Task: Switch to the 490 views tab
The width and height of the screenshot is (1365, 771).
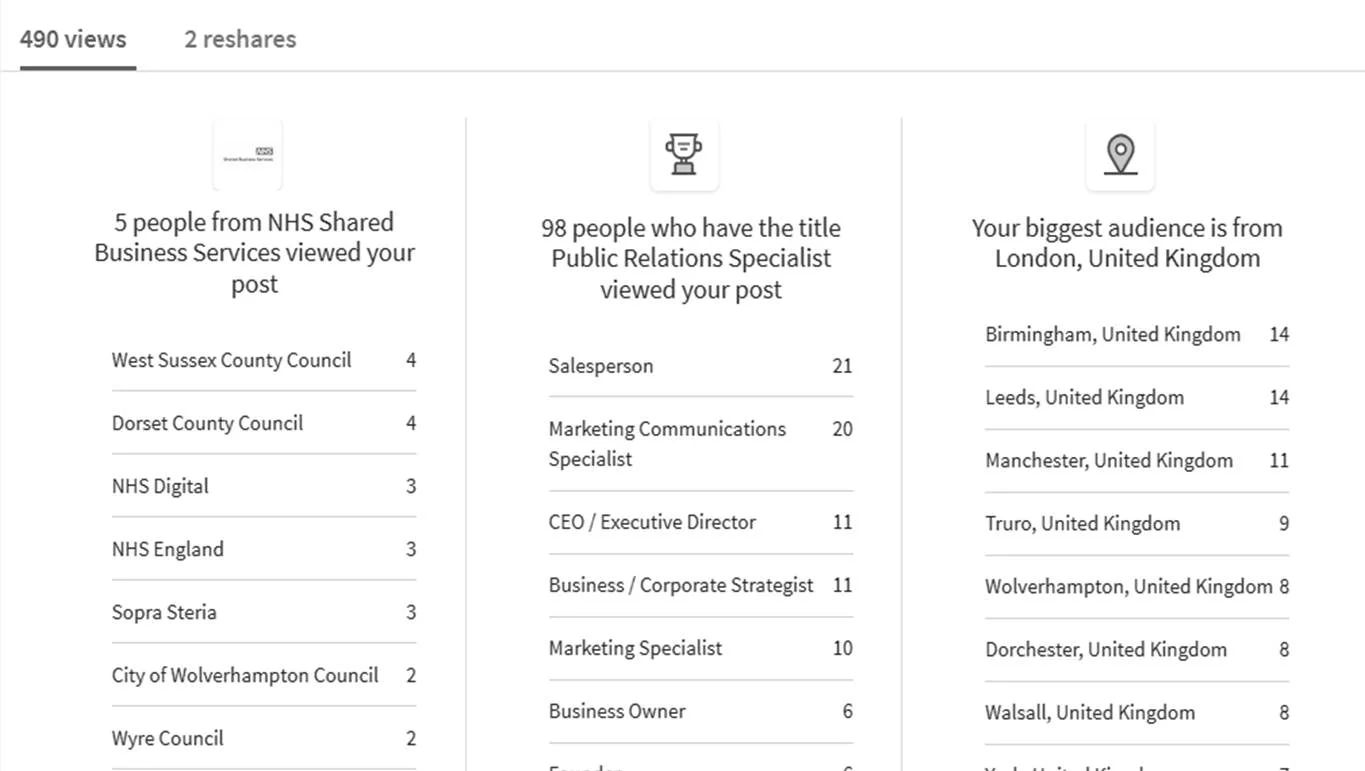Action: click(73, 39)
